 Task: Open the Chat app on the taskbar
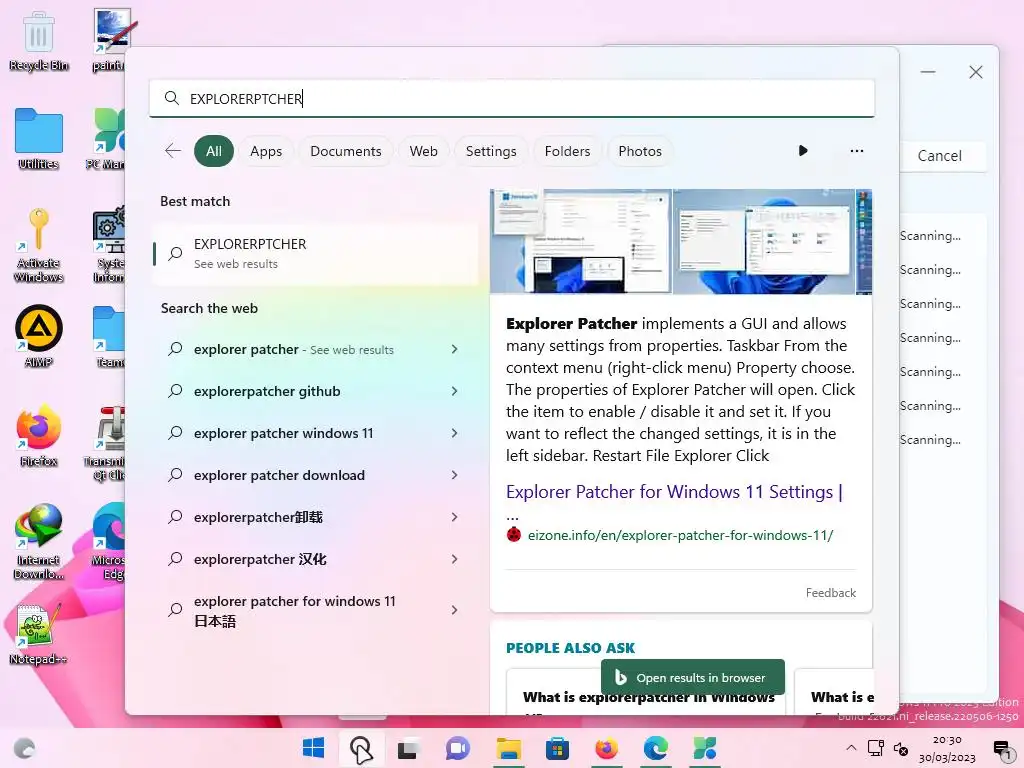pos(457,748)
